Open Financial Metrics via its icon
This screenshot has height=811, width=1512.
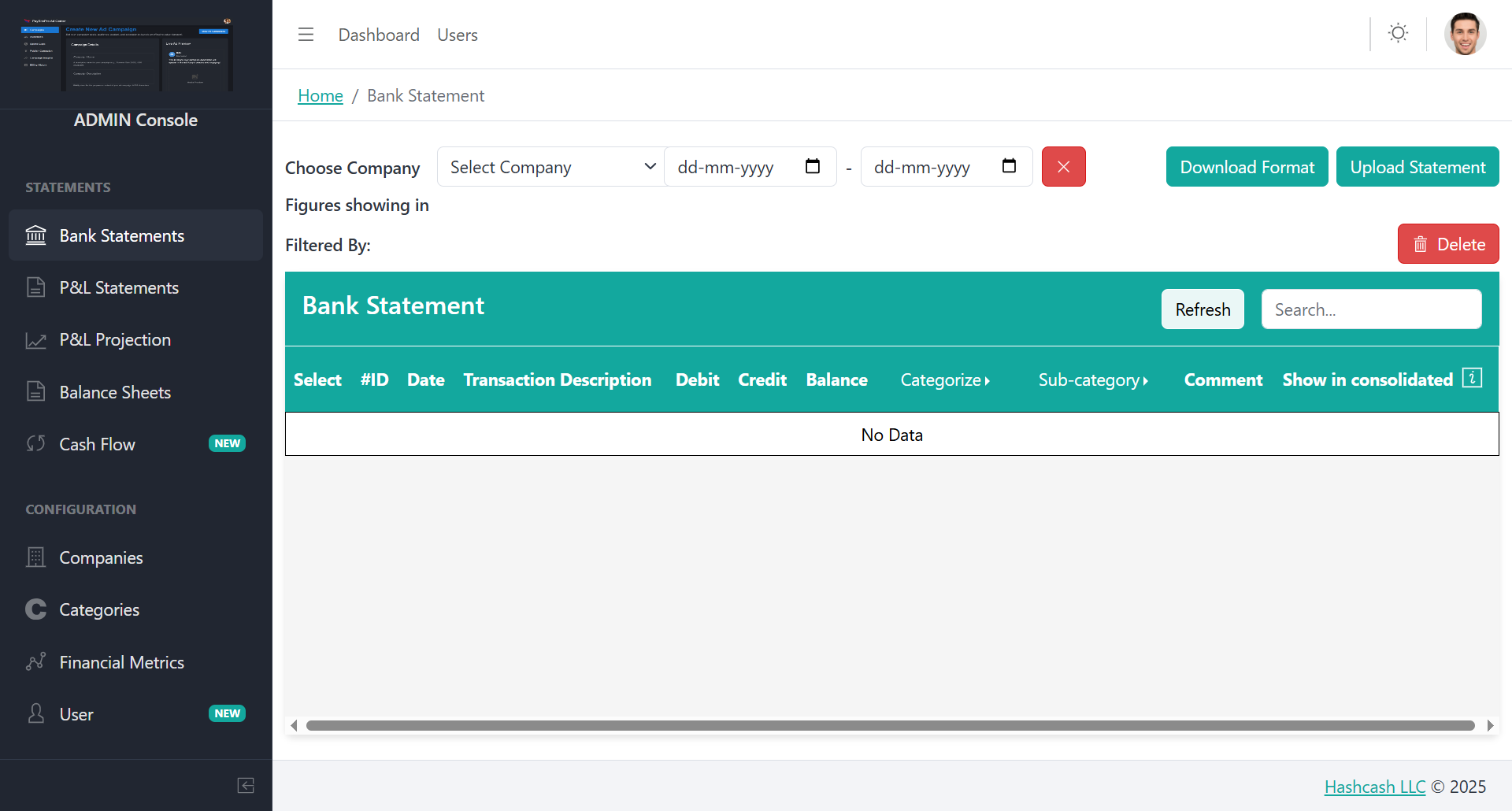pos(35,661)
